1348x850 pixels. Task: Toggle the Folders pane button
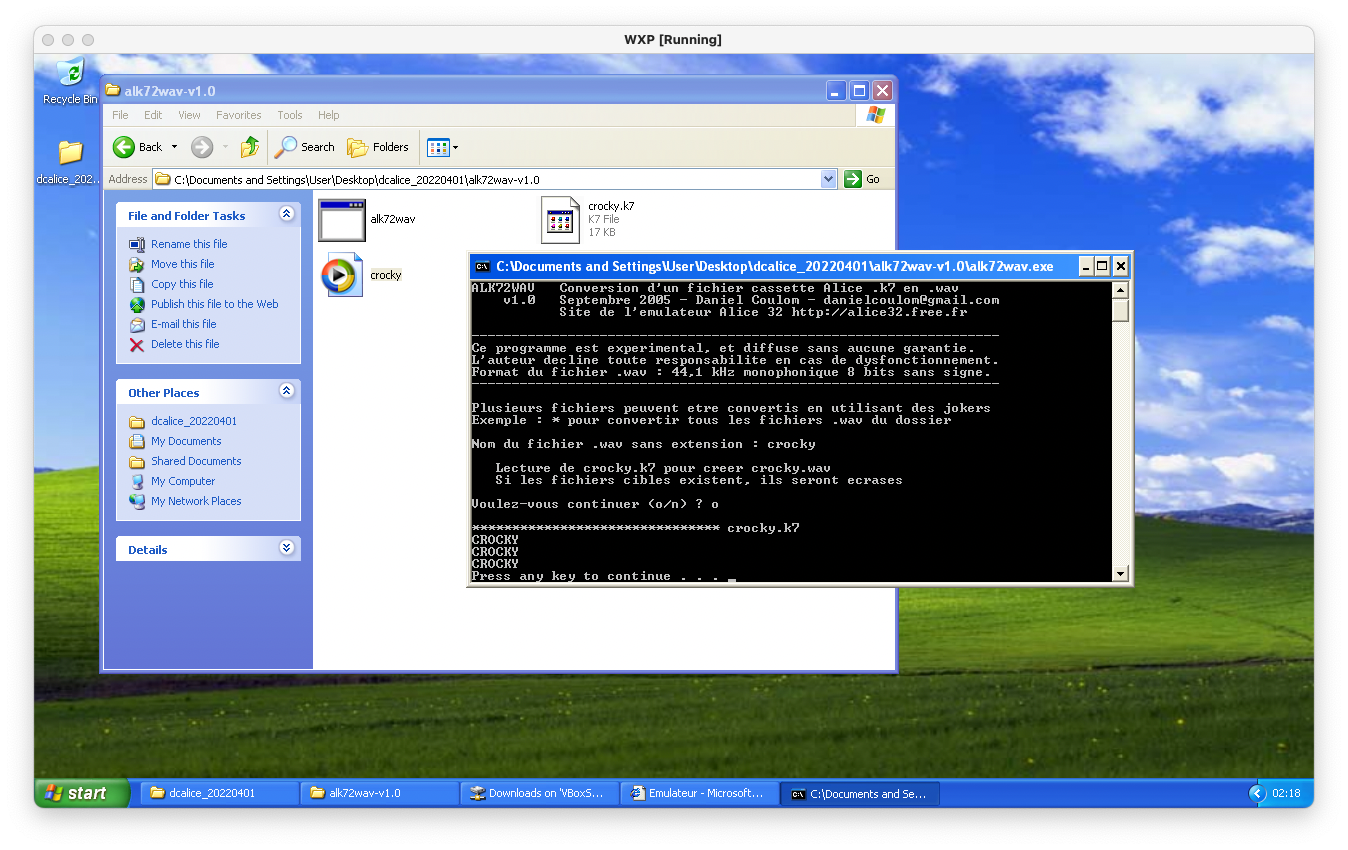coord(378,147)
